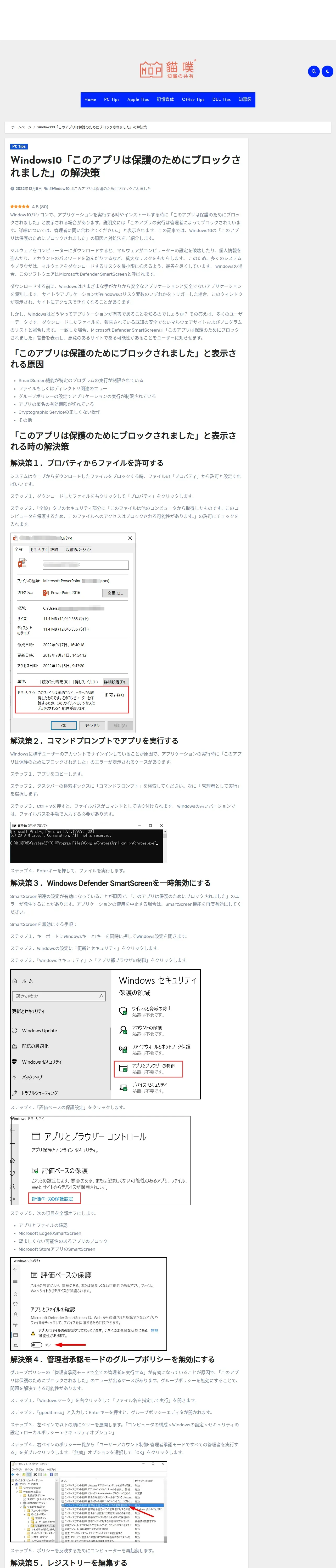
Task: Click 配信の最適化 icon in settings screenshot
Action: 15,1046
